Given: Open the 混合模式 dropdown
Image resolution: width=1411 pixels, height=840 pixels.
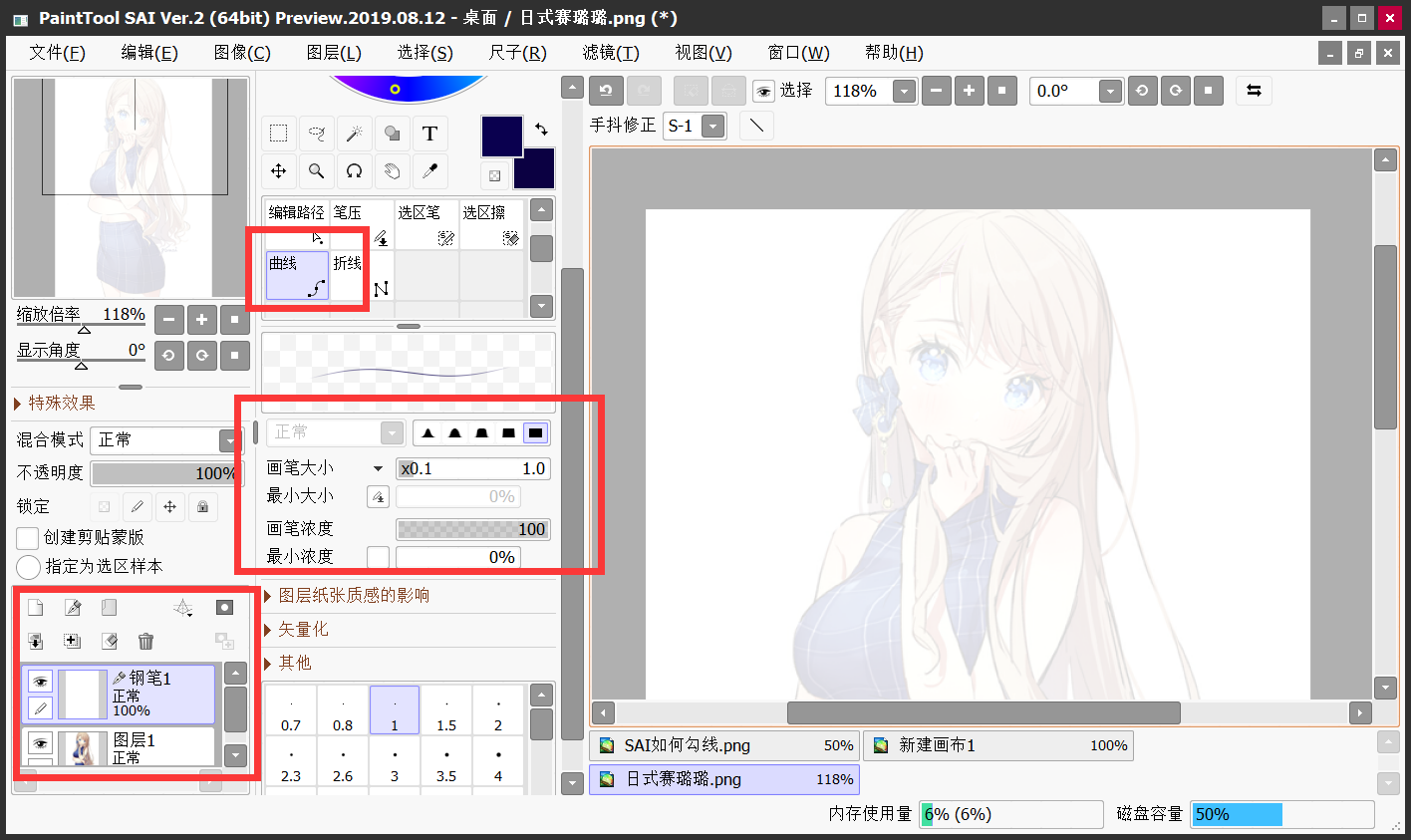Looking at the screenshot, I should pyautogui.click(x=229, y=440).
